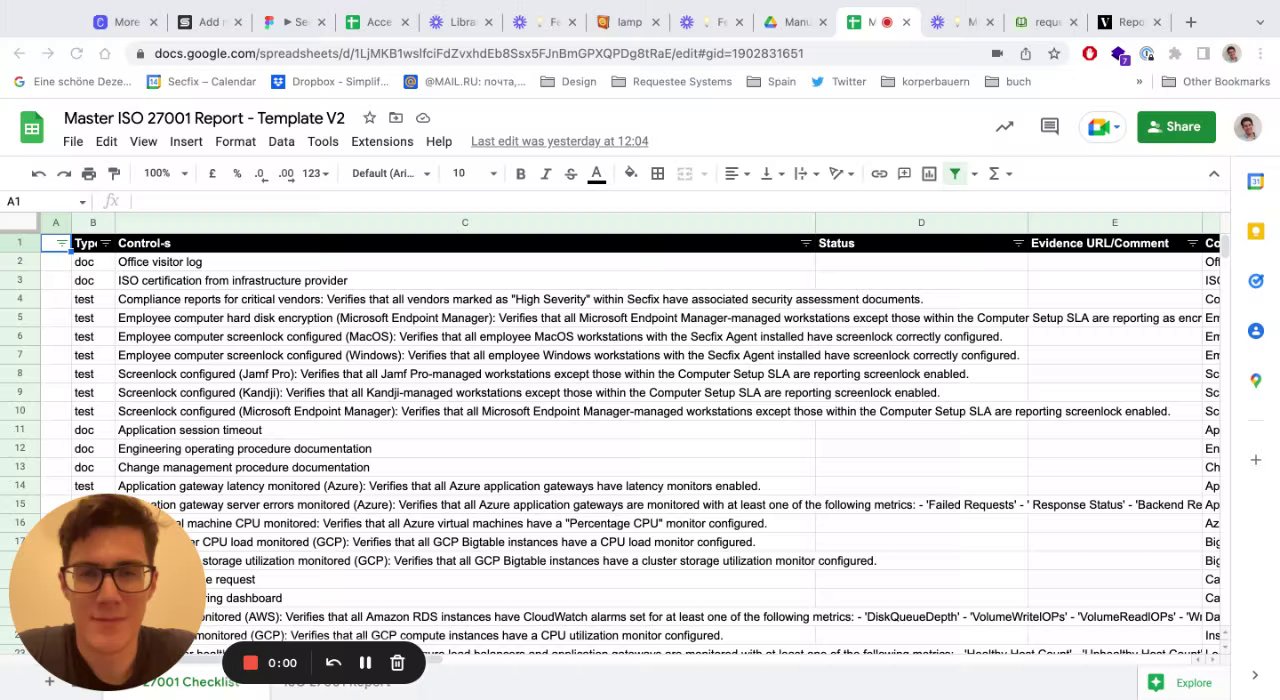
Task: Open comment history icon
Action: click(1049, 127)
